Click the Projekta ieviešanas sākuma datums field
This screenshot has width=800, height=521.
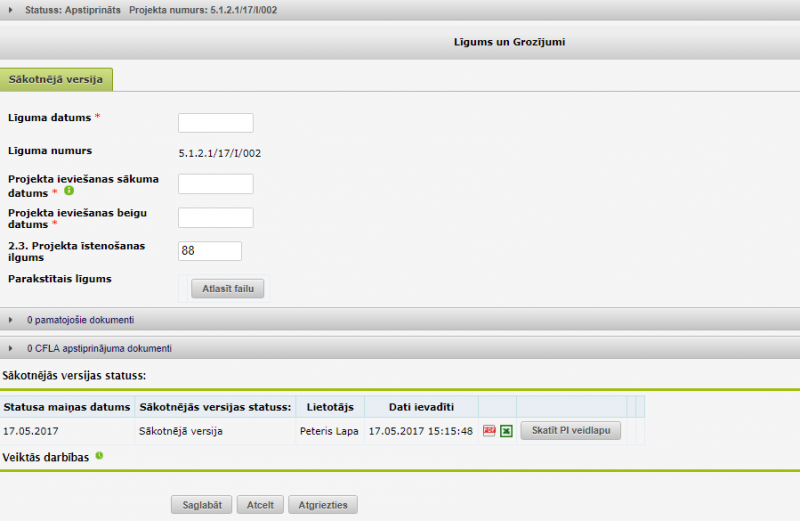pos(215,184)
